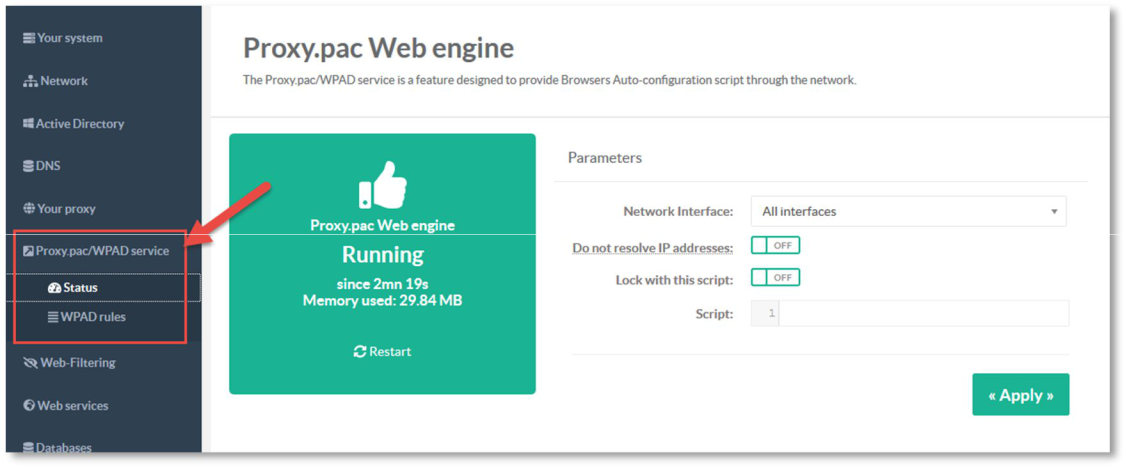1126x469 pixels.
Task: Click the Network sitemap icon in sidebar
Action: (x=30, y=81)
